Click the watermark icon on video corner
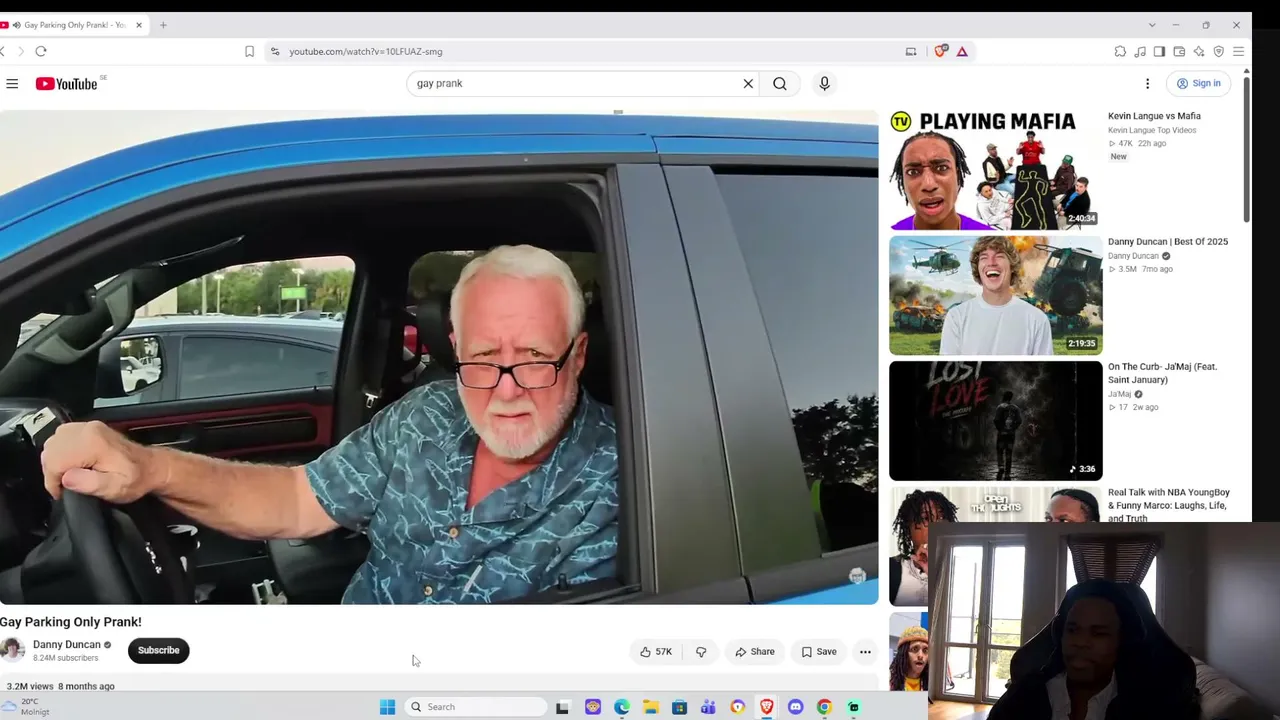This screenshot has height=720, width=1280. pyautogui.click(x=857, y=576)
